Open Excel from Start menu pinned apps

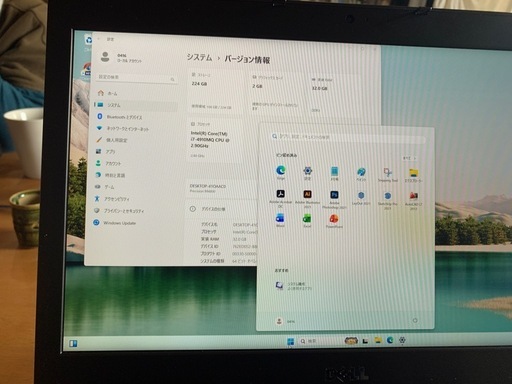click(x=307, y=221)
